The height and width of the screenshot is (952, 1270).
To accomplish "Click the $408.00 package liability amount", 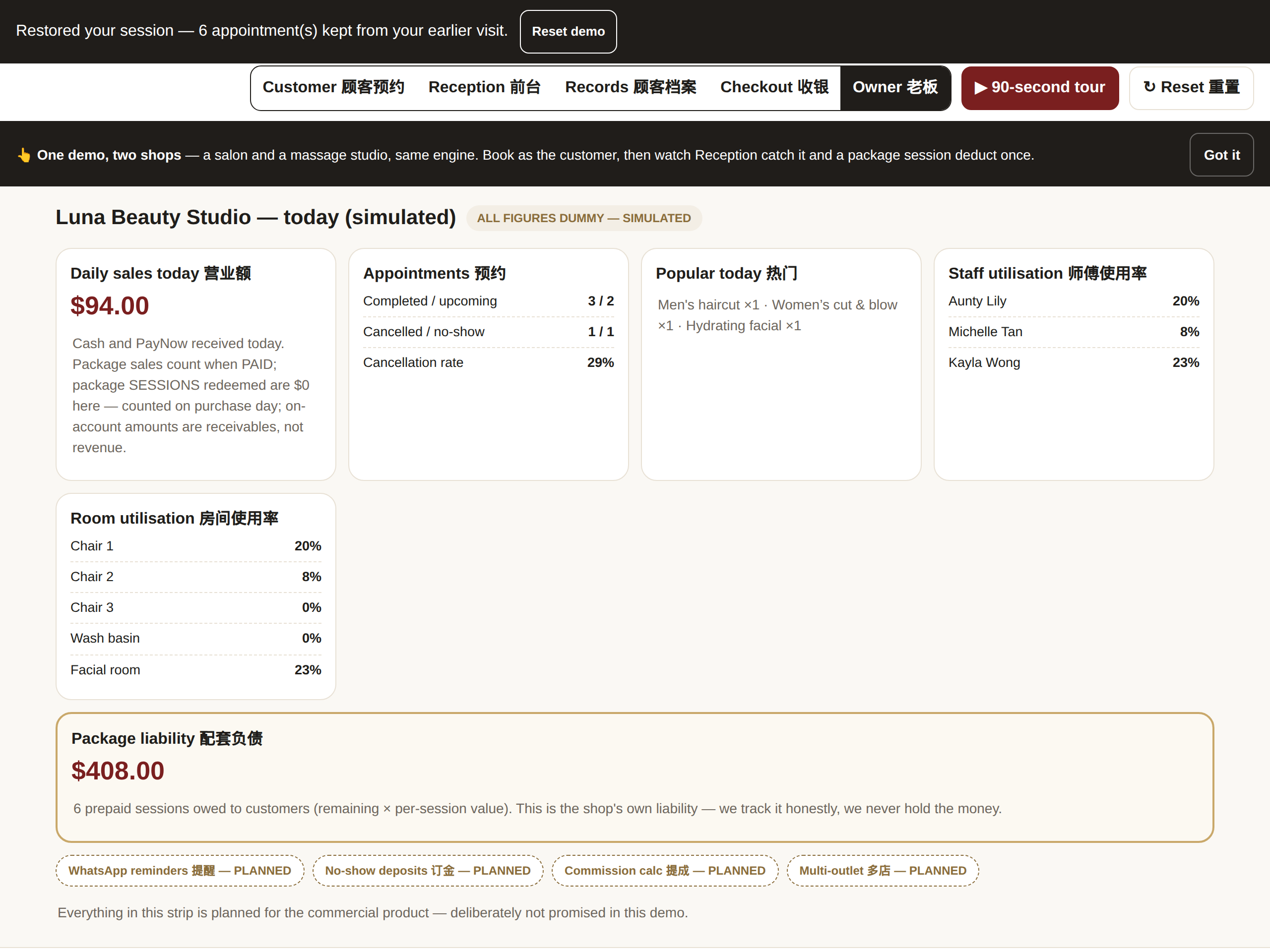I will point(118,771).
